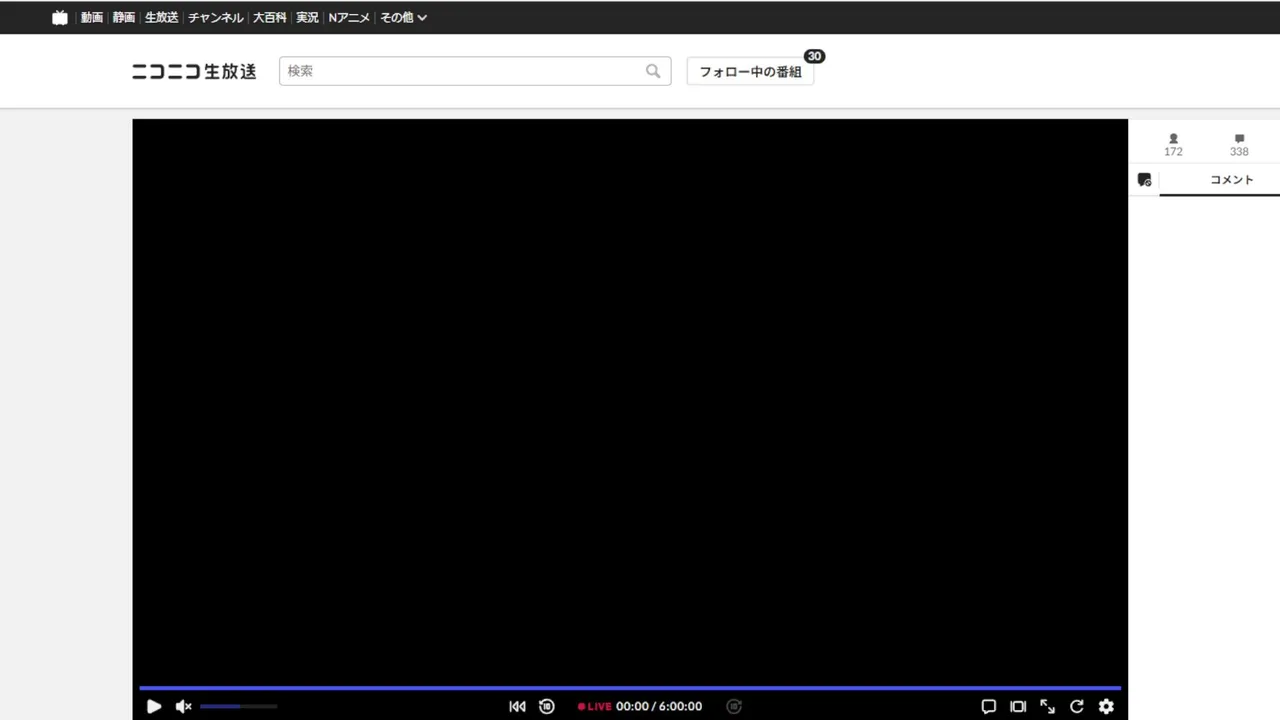The image size is (1280, 720).
Task: Enter fullscreen mode
Action: pos(1047,706)
